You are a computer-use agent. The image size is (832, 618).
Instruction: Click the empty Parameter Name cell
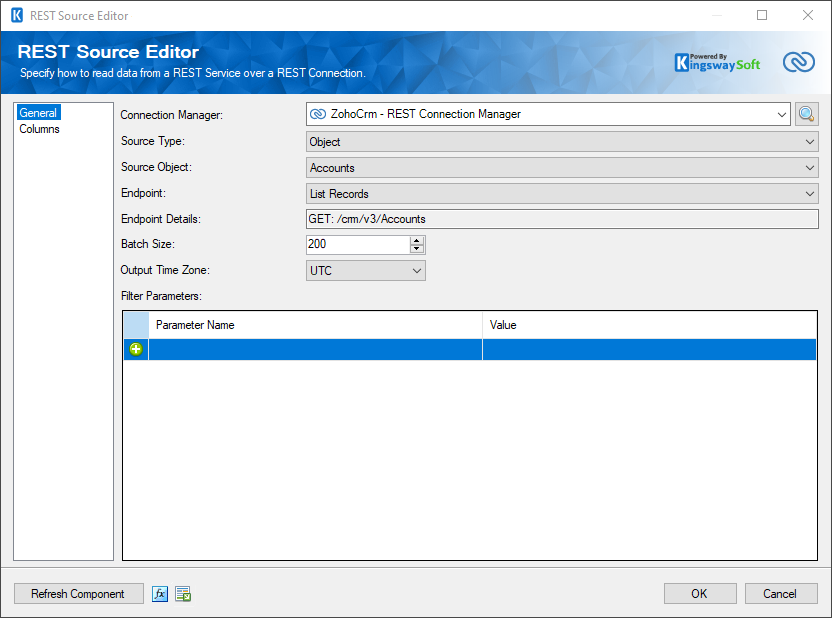[315, 350]
